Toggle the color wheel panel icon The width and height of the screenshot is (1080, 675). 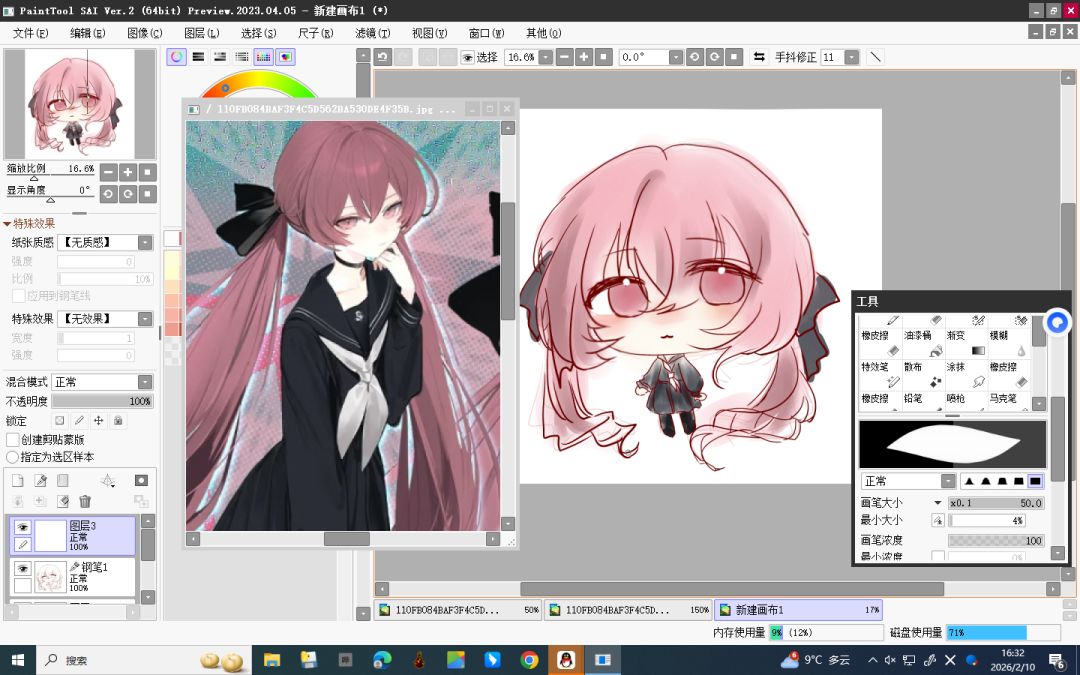(176, 57)
